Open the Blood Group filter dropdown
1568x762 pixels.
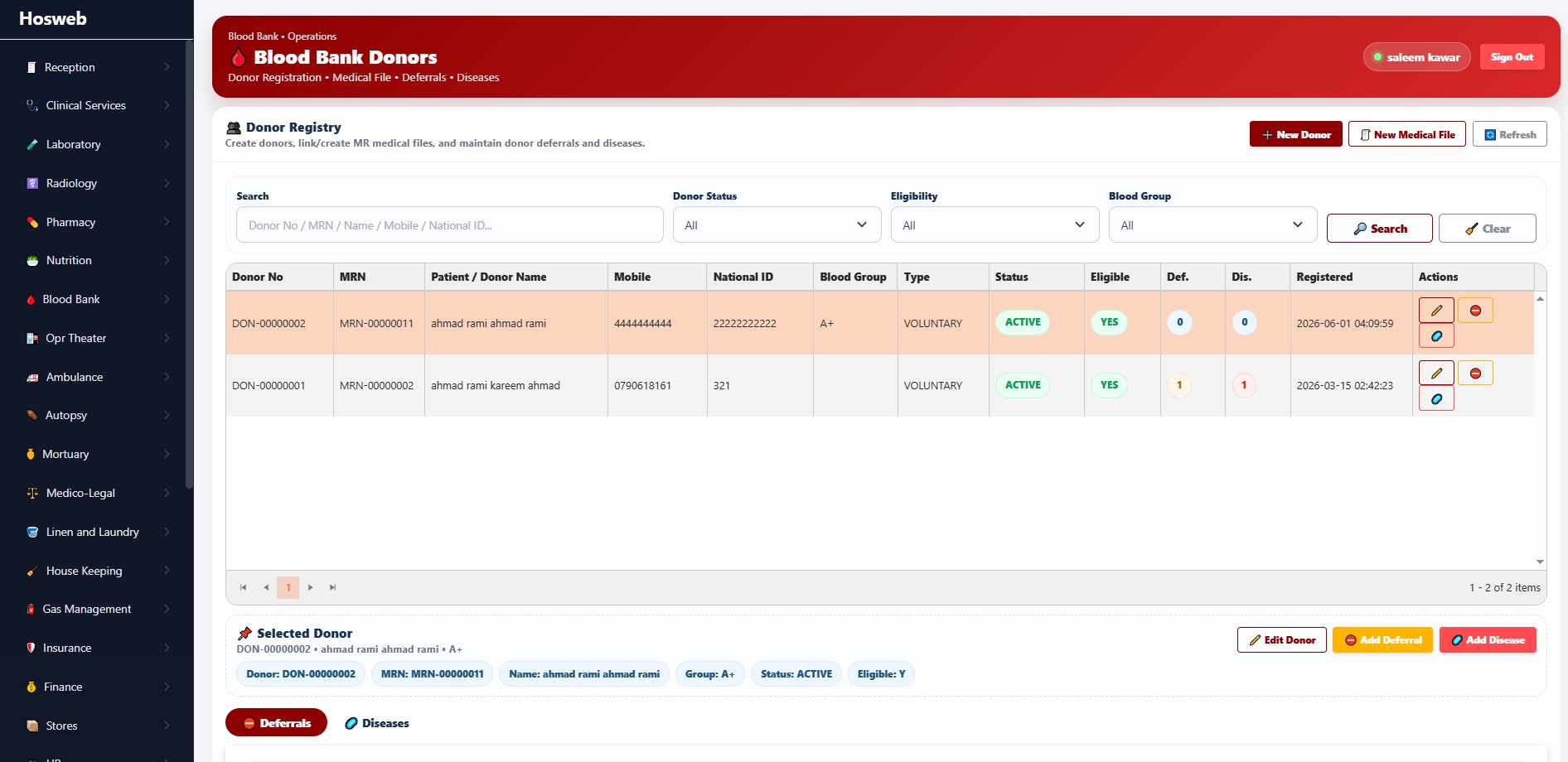1212,225
